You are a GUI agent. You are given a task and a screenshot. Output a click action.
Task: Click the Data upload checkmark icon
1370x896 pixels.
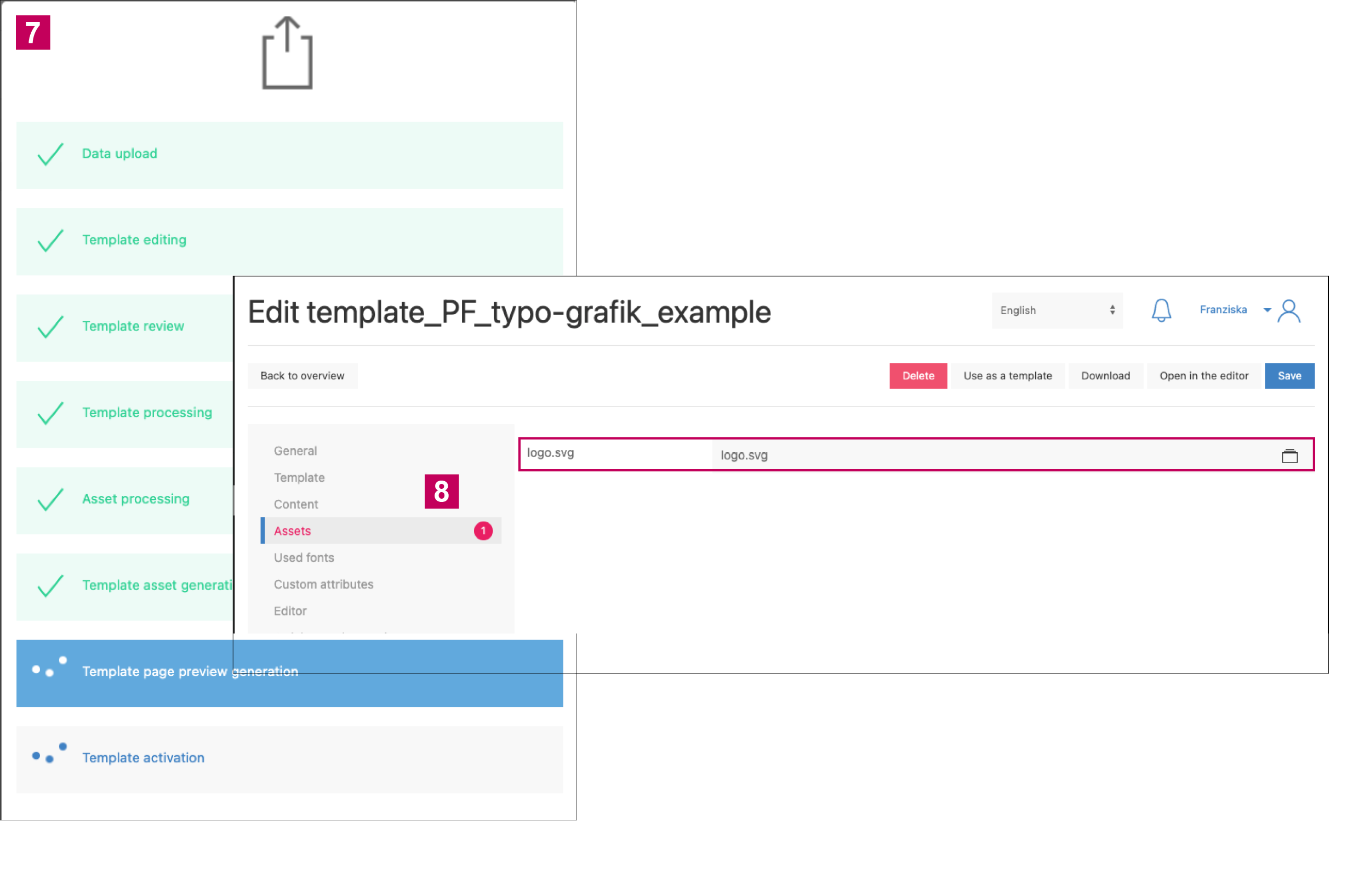point(50,154)
